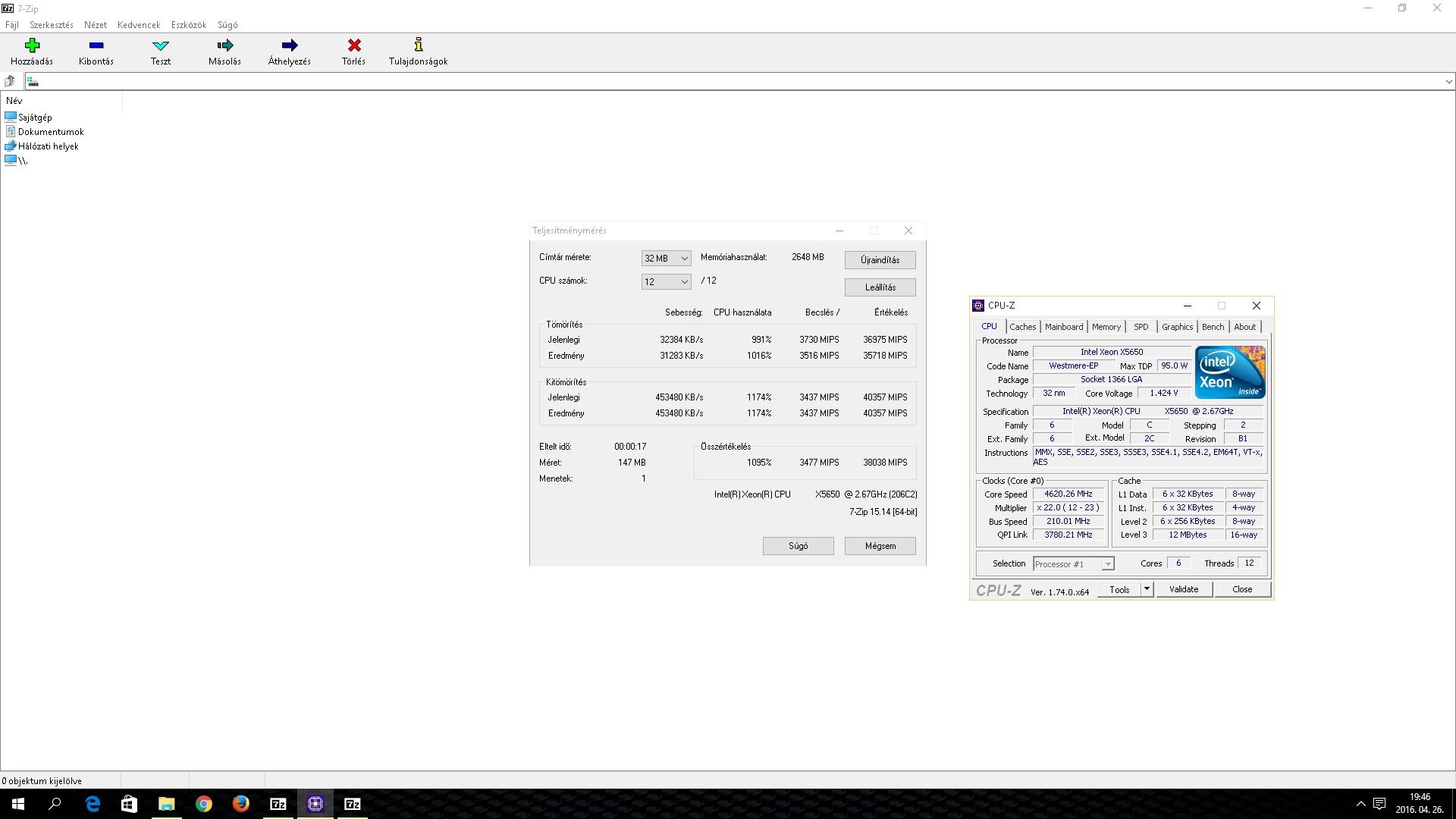Click the Név column header
The width and height of the screenshot is (1456, 819).
tap(61, 101)
